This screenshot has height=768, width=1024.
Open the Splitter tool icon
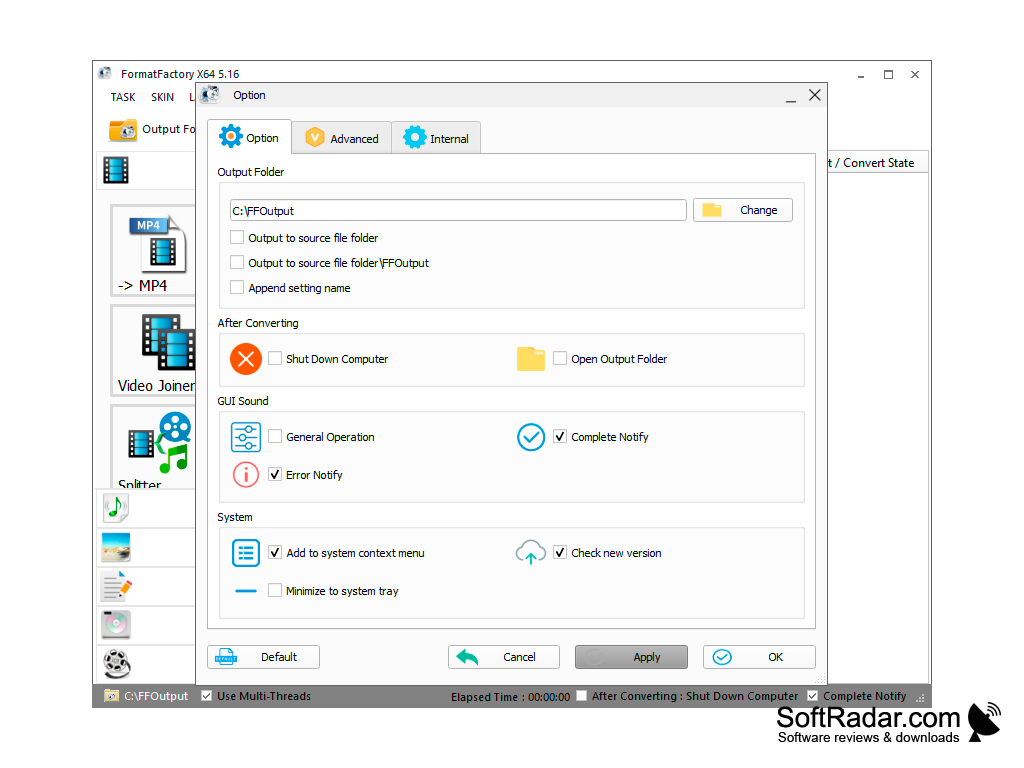pyautogui.click(x=154, y=447)
